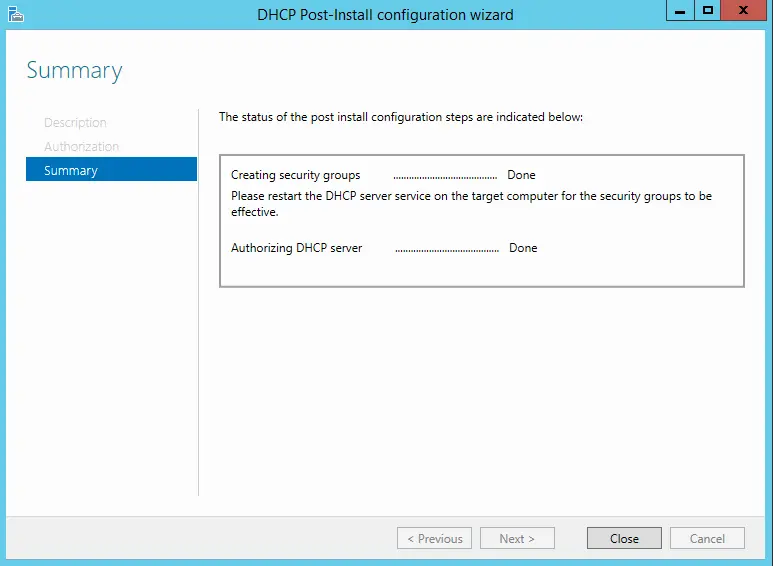Click the "Creating security groups" step label
Viewport: 773px width, 566px height.
pos(295,175)
